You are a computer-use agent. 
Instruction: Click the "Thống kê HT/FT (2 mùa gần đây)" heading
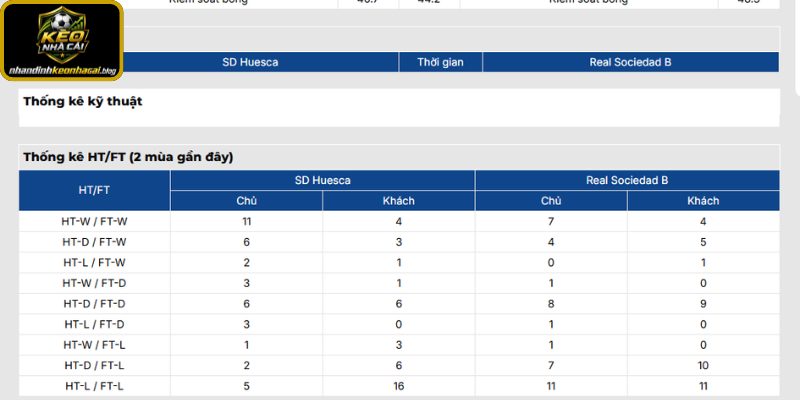(x=128, y=158)
